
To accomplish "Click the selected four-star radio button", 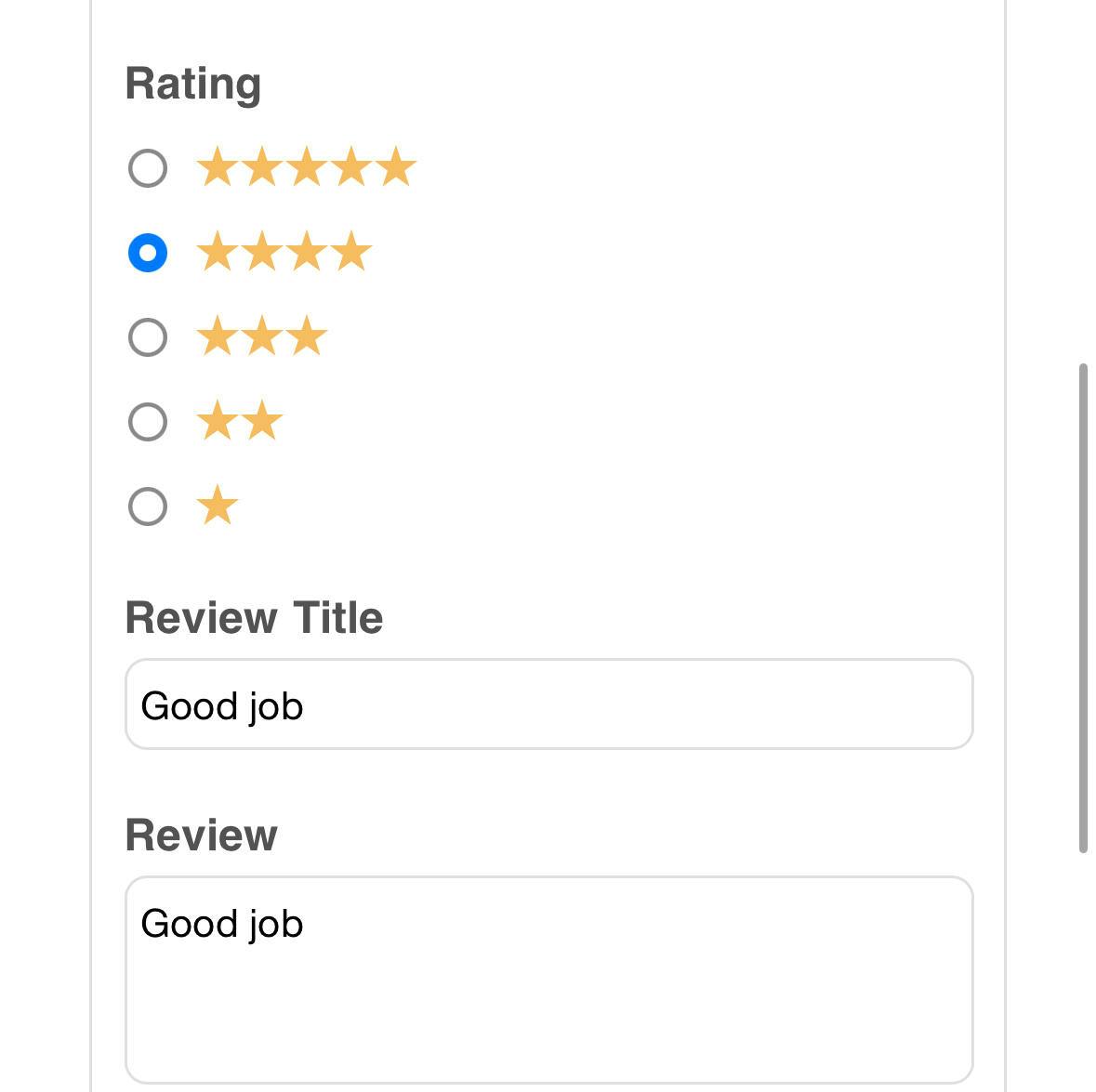I will coord(148,253).
